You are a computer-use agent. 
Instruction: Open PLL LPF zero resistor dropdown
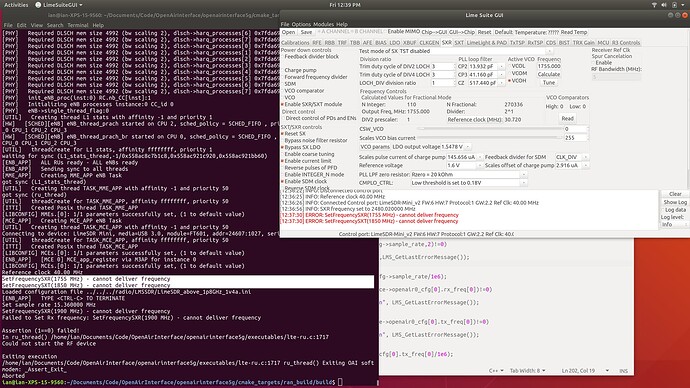click(x=468, y=175)
